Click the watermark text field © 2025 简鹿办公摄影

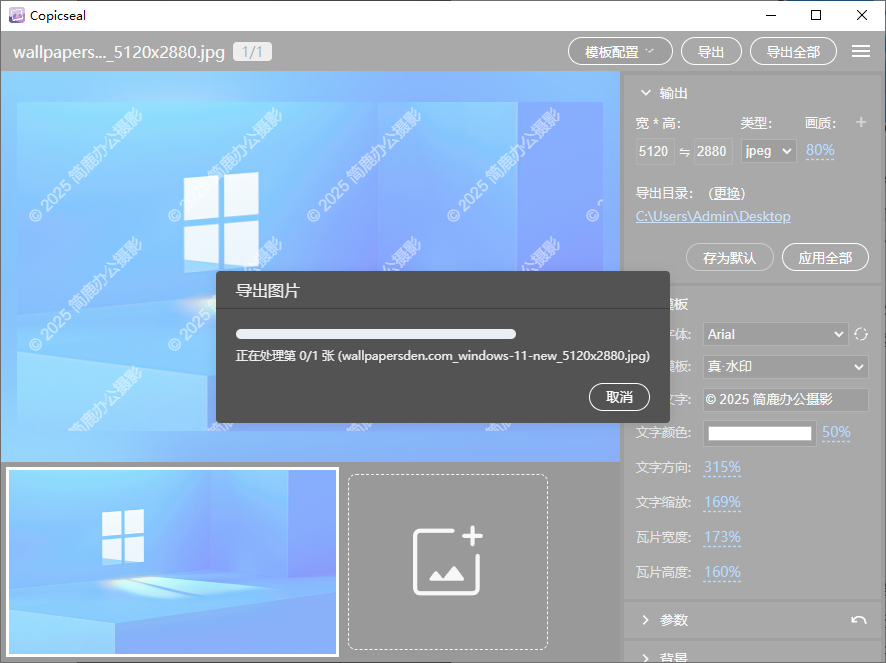[785, 400]
